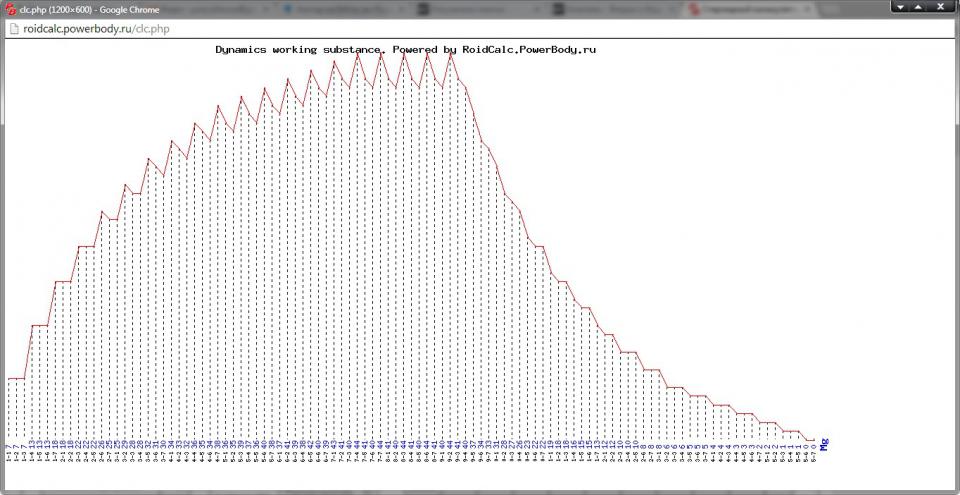Screen dimensions: 960x495
Task: Click the red curve's first flat step
Action: 16,378
